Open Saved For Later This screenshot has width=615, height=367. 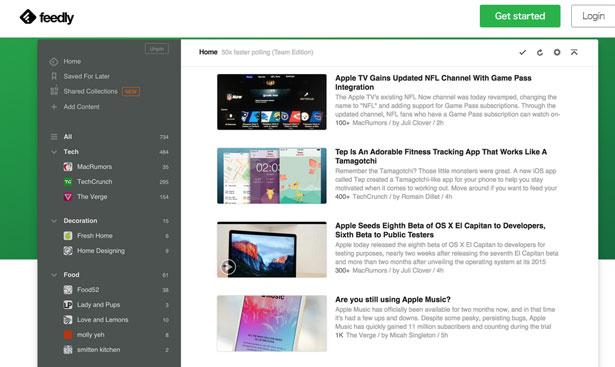coord(87,76)
